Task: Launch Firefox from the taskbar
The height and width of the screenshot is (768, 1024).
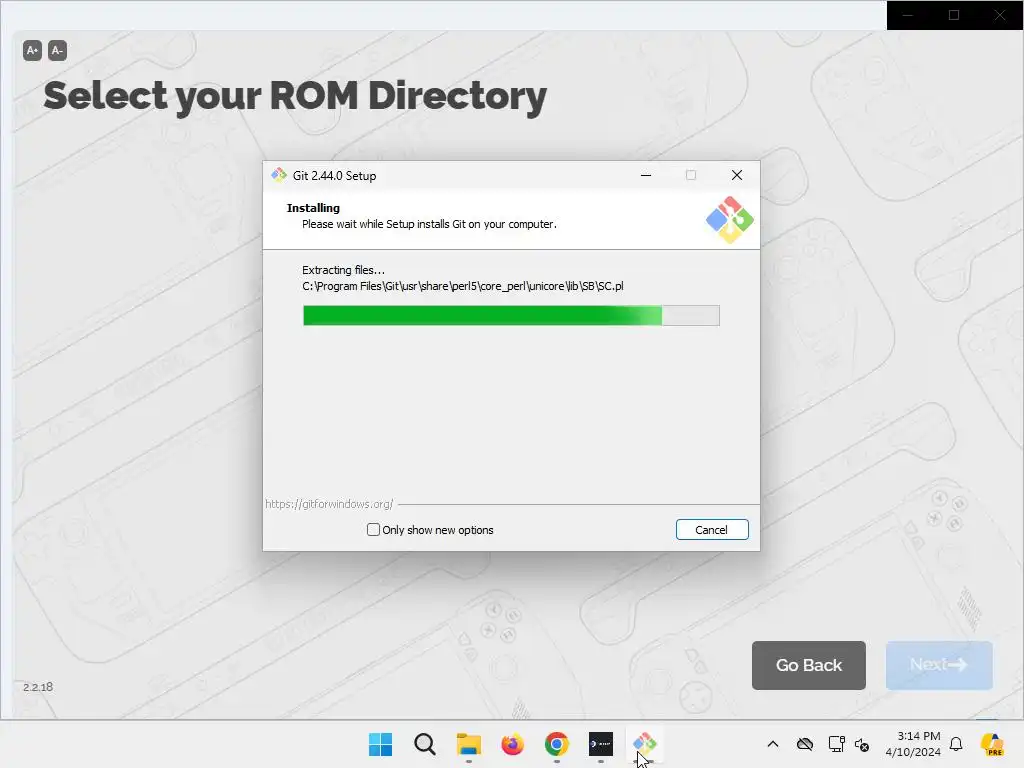Action: click(513, 744)
